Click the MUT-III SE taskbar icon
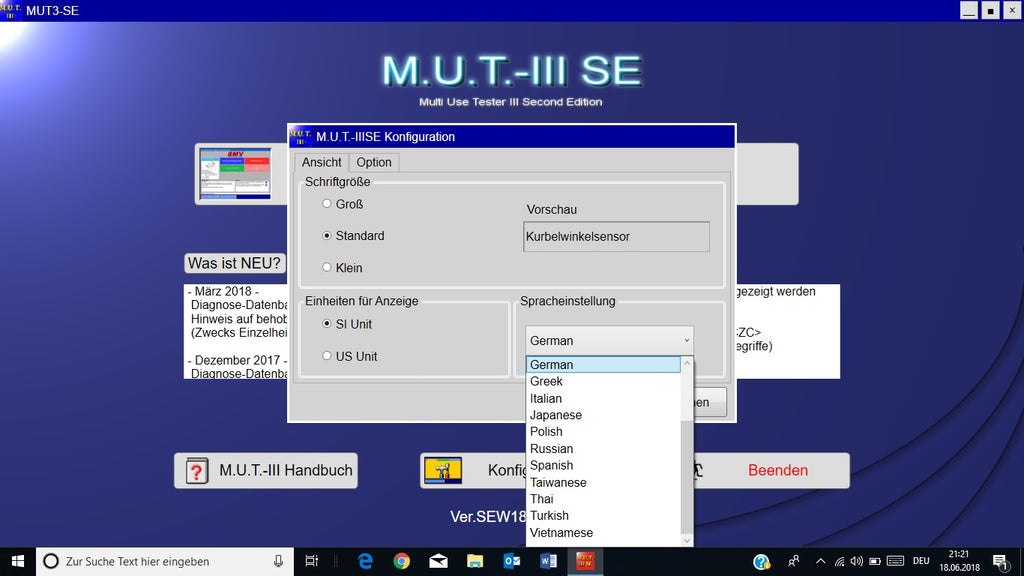The image size is (1024, 576). tap(585, 561)
